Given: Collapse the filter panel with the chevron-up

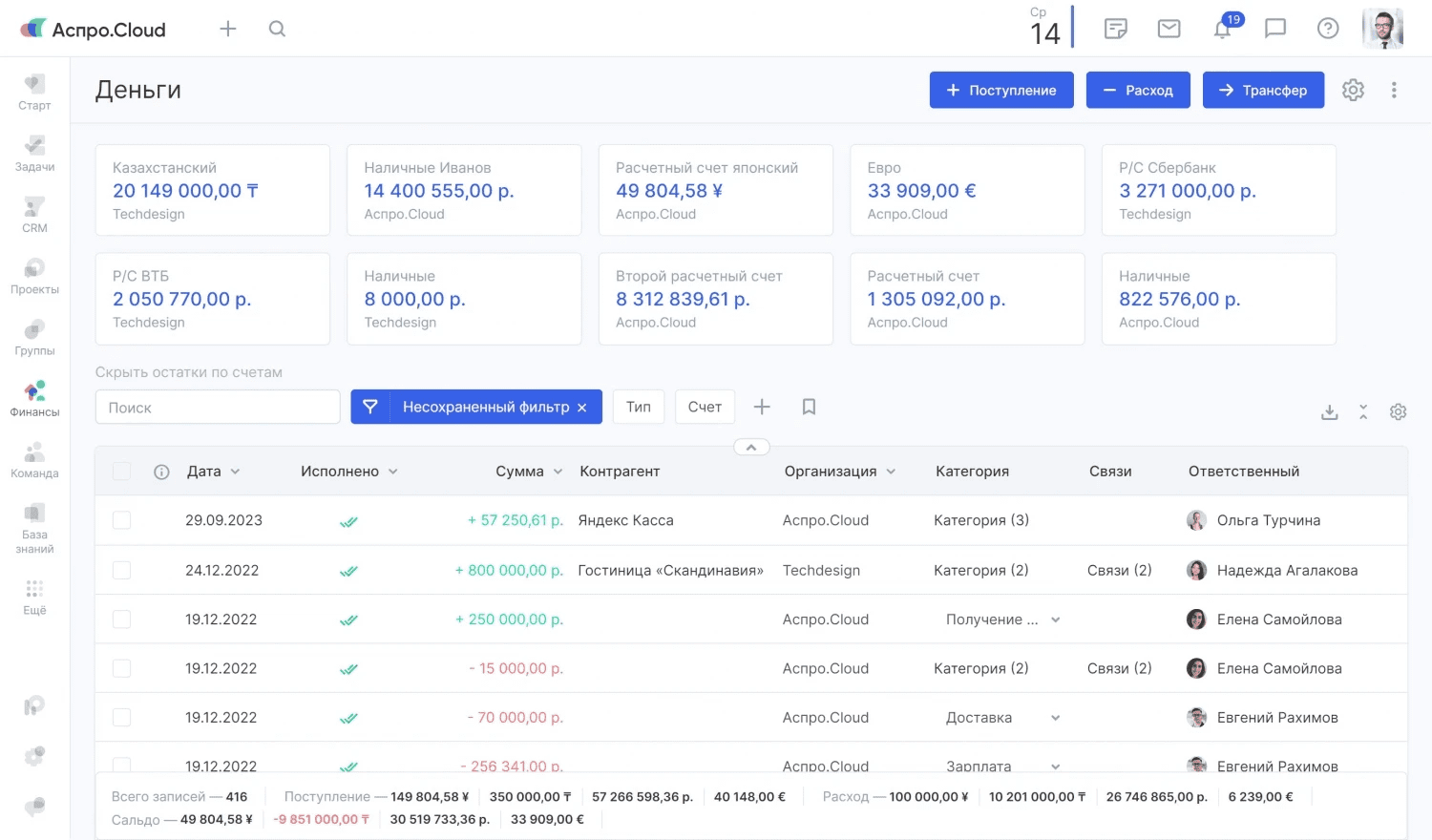Looking at the screenshot, I should point(751,447).
